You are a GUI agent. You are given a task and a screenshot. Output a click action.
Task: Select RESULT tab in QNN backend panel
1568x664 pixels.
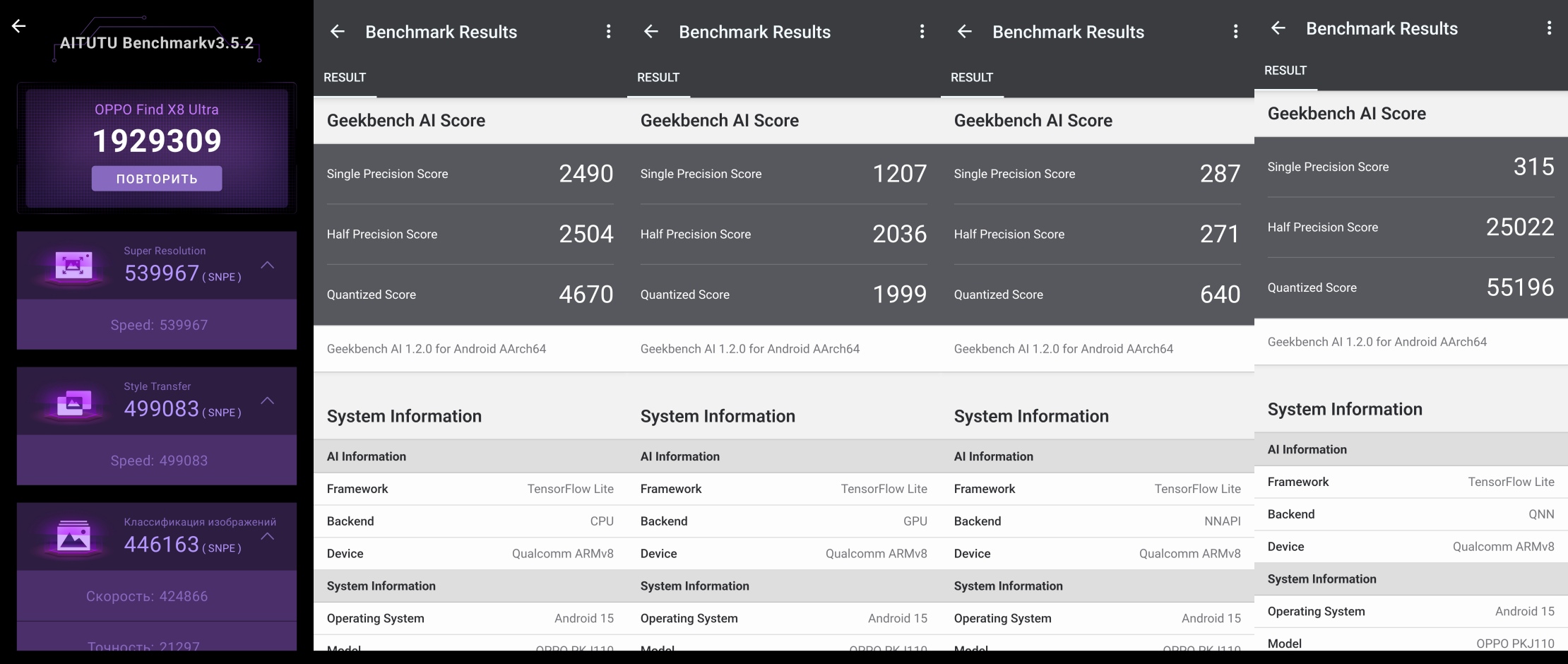pos(1285,71)
